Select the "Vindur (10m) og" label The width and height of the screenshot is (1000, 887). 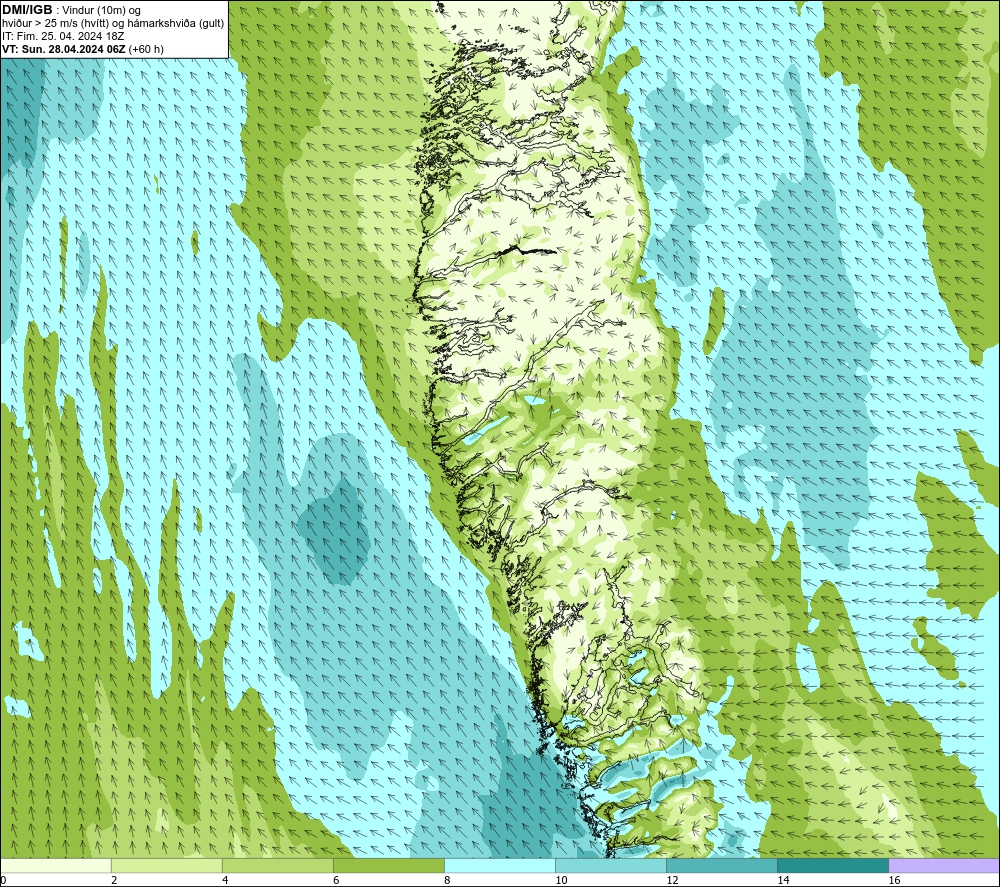[101, 11]
